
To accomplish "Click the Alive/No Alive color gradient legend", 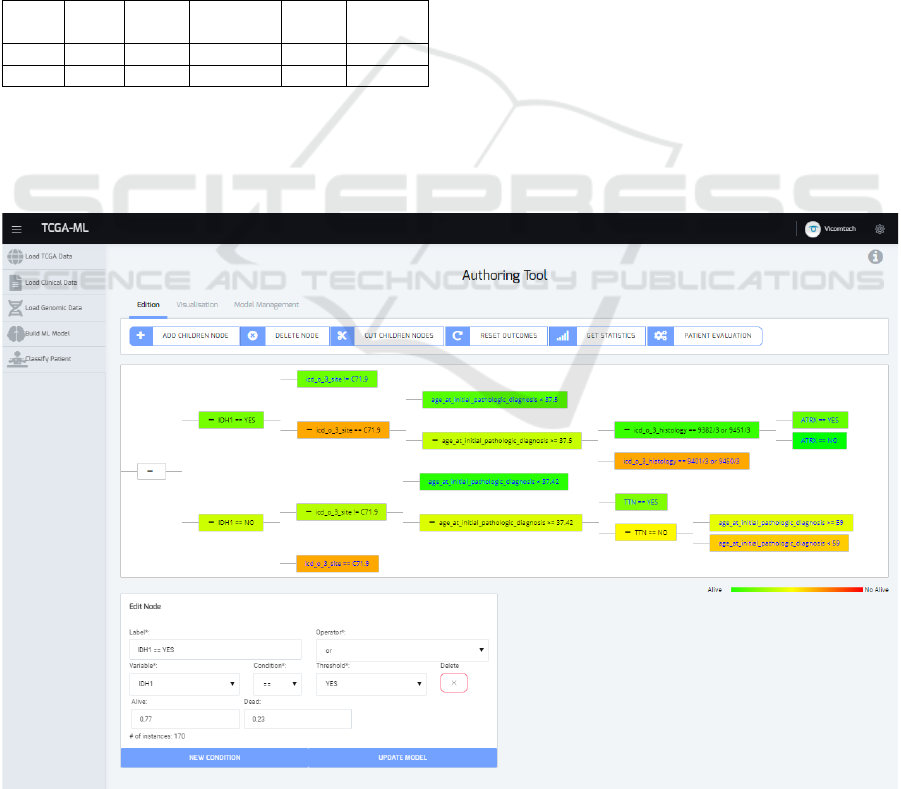I will point(795,590).
